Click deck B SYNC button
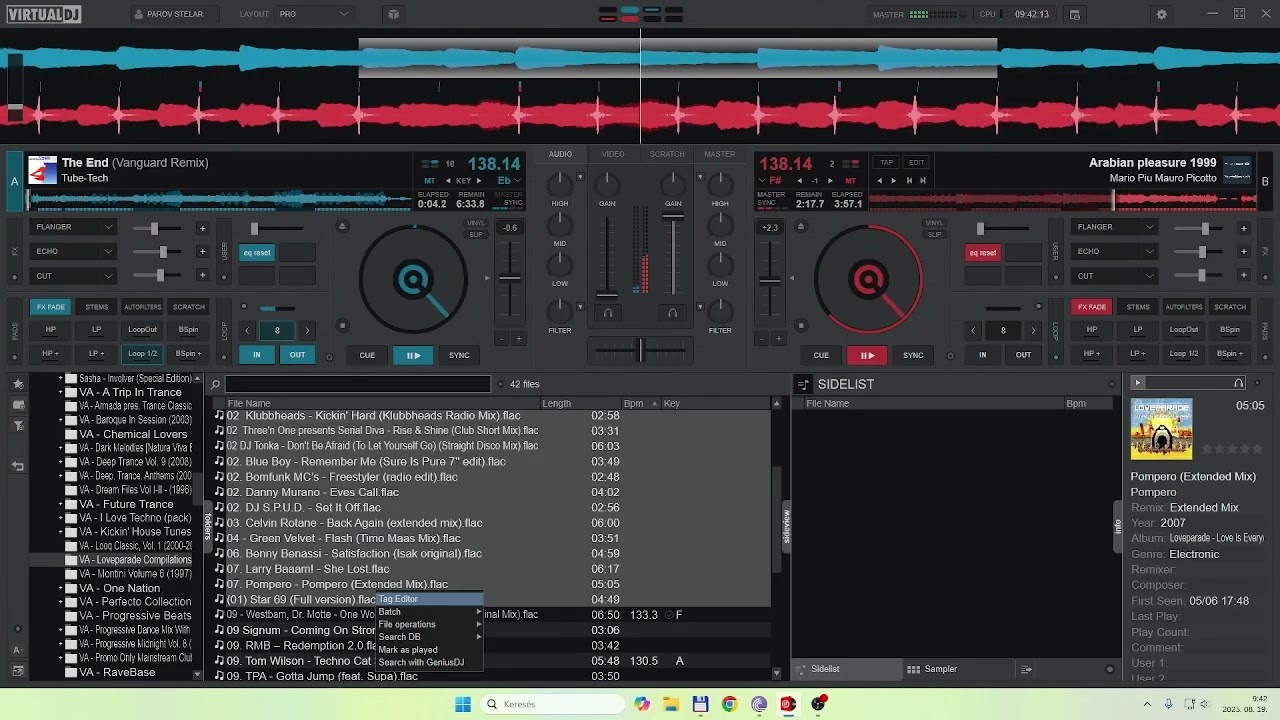1280x720 pixels. click(x=913, y=355)
